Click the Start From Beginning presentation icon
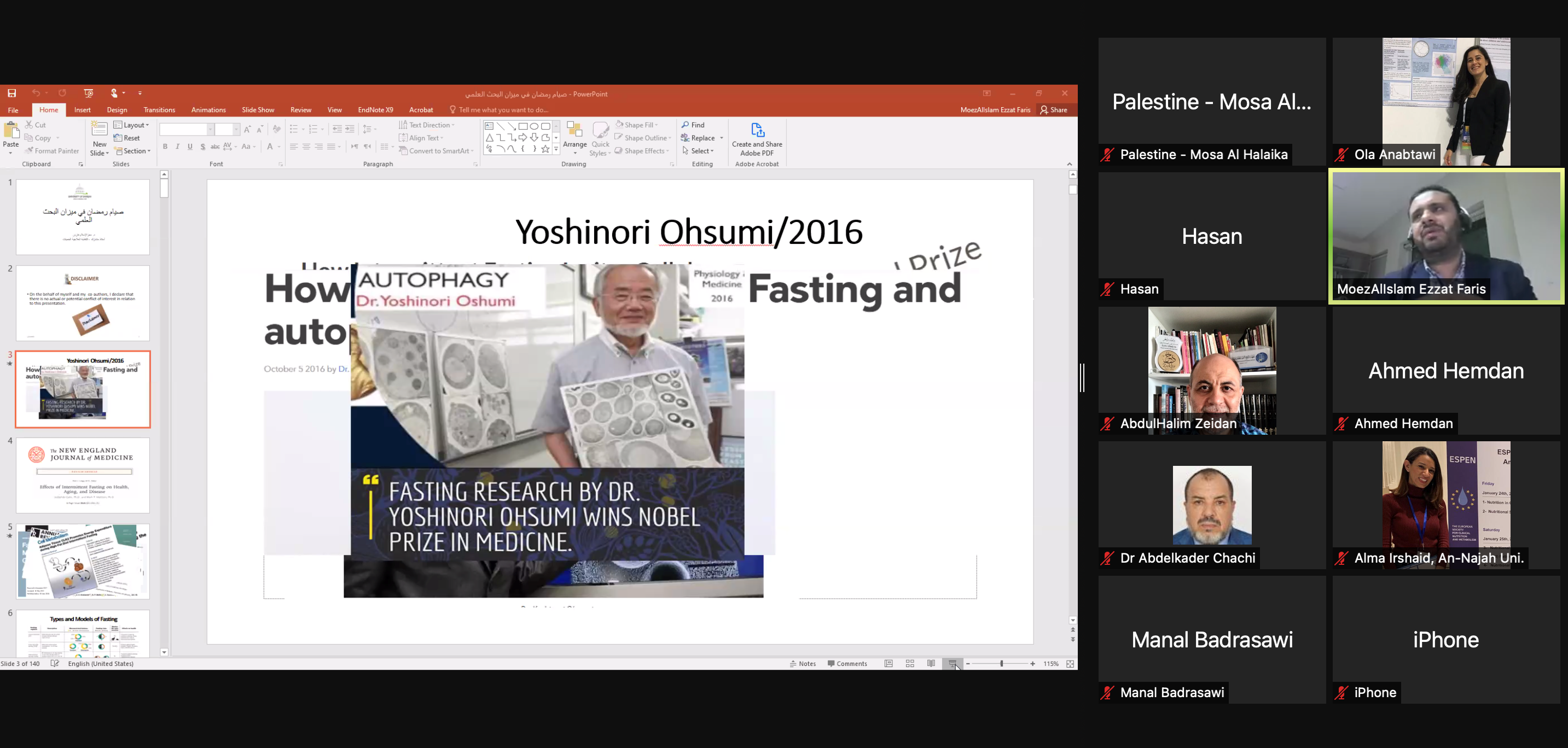 tap(88, 93)
